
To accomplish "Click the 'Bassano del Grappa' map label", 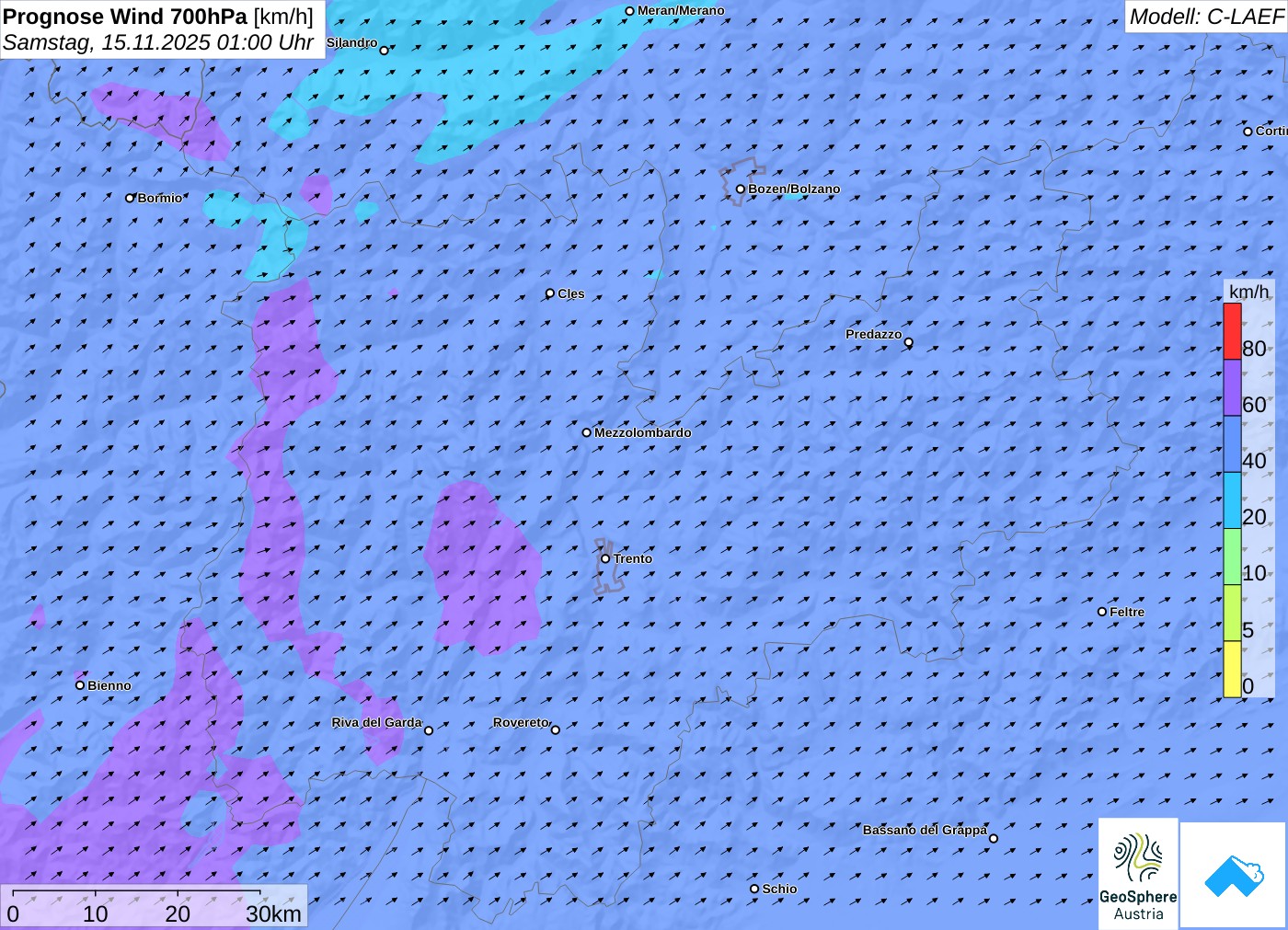I will click(x=925, y=830).
